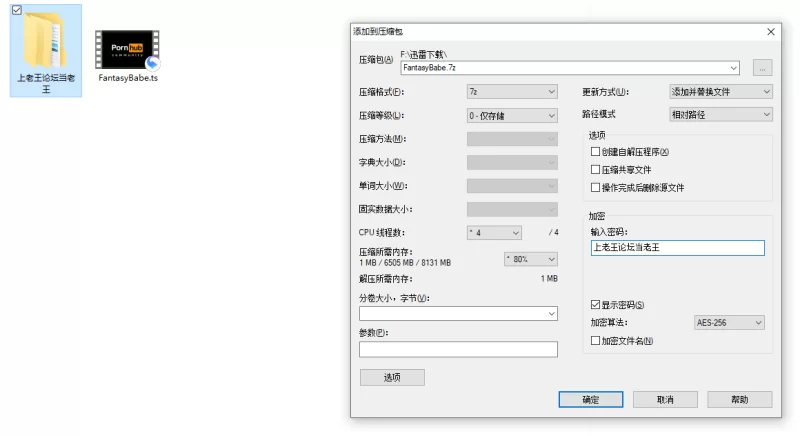The height and width of the screenshot is (436, 800).
Task: Click the 确定 button to confirm
Action: [x=590, y=399]
